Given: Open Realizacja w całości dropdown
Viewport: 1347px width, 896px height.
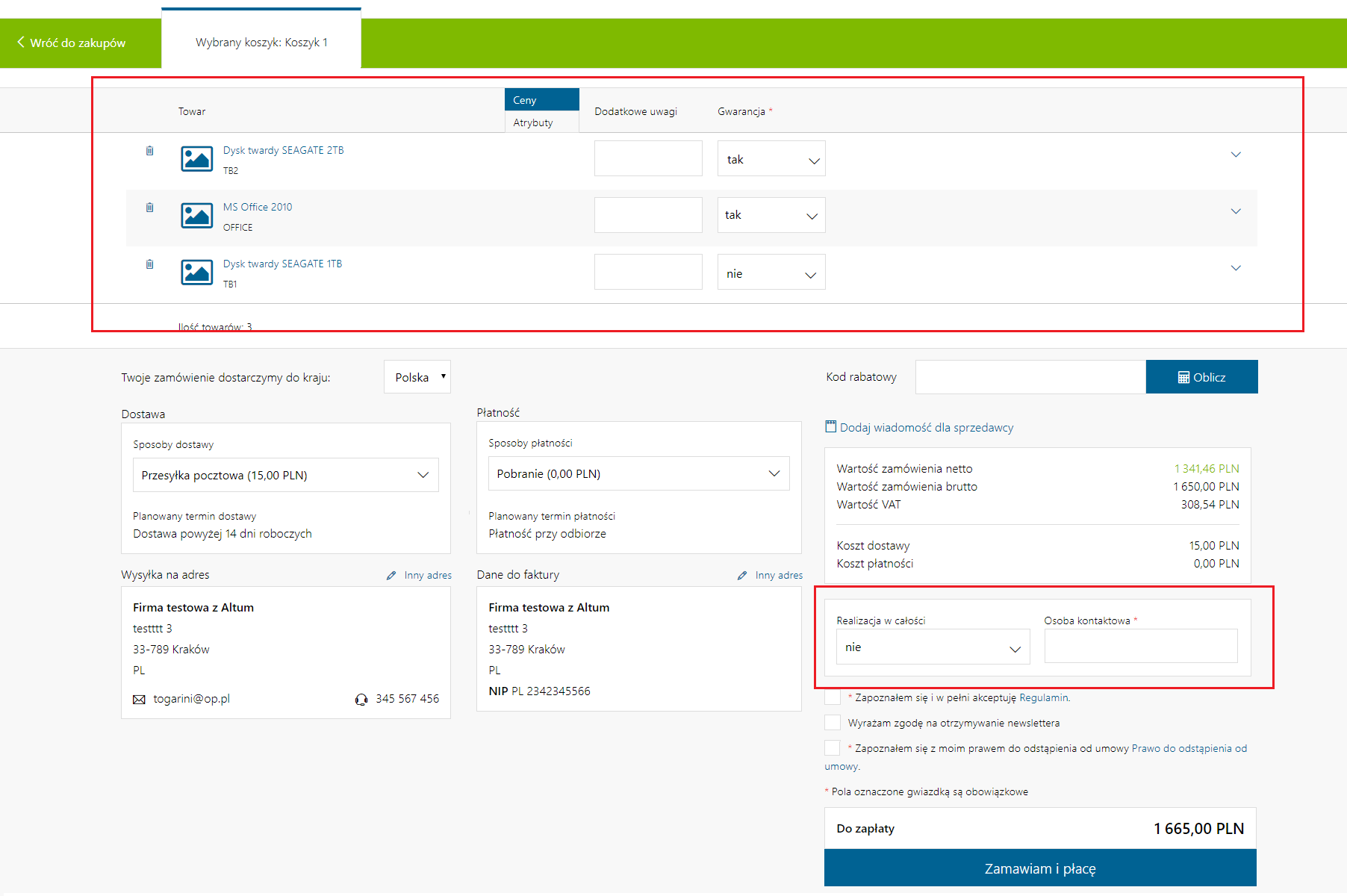Looking at the screenshot, I should click(933, 647).
